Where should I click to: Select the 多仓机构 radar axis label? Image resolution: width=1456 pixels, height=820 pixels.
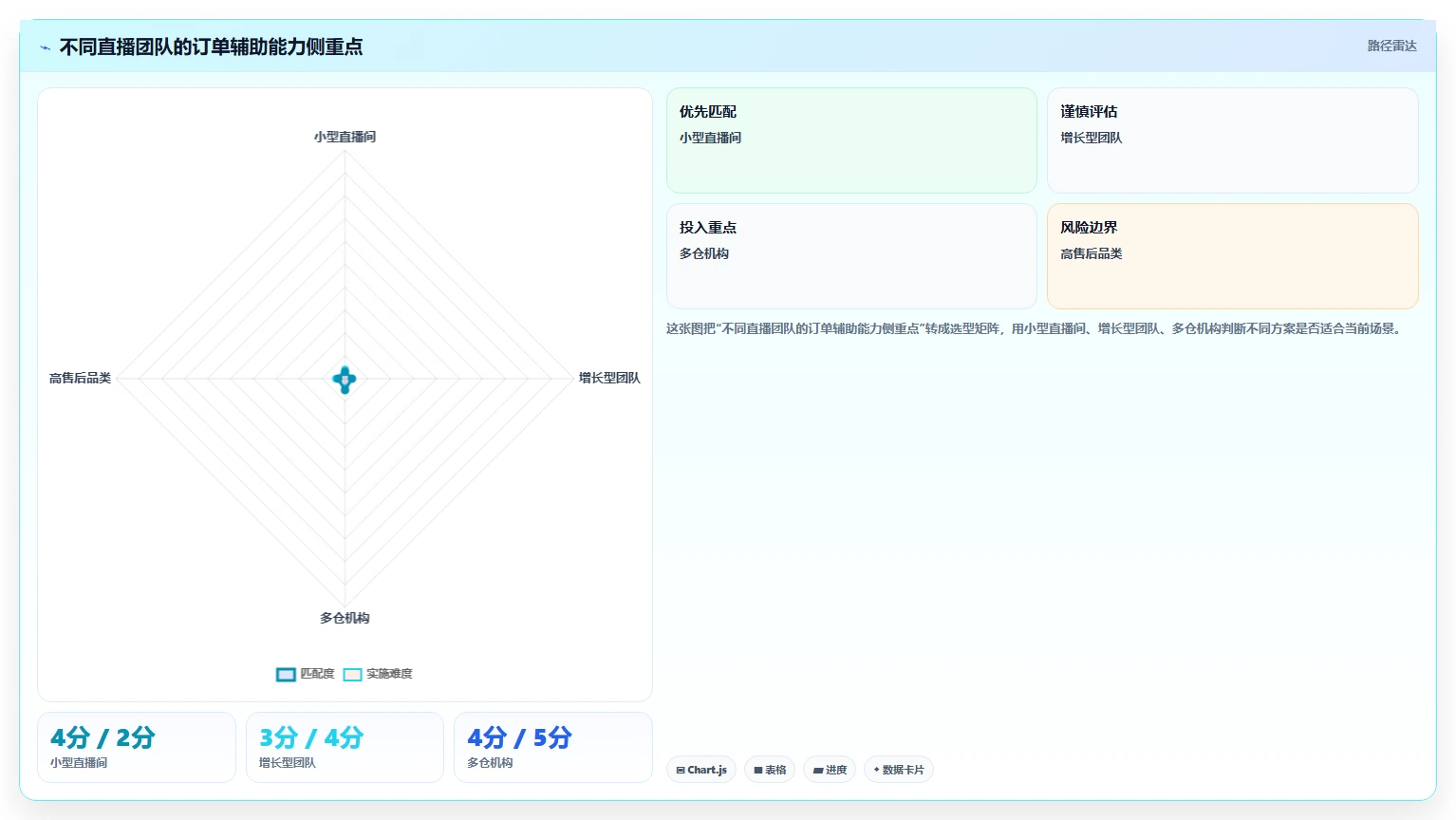point(345,618)
